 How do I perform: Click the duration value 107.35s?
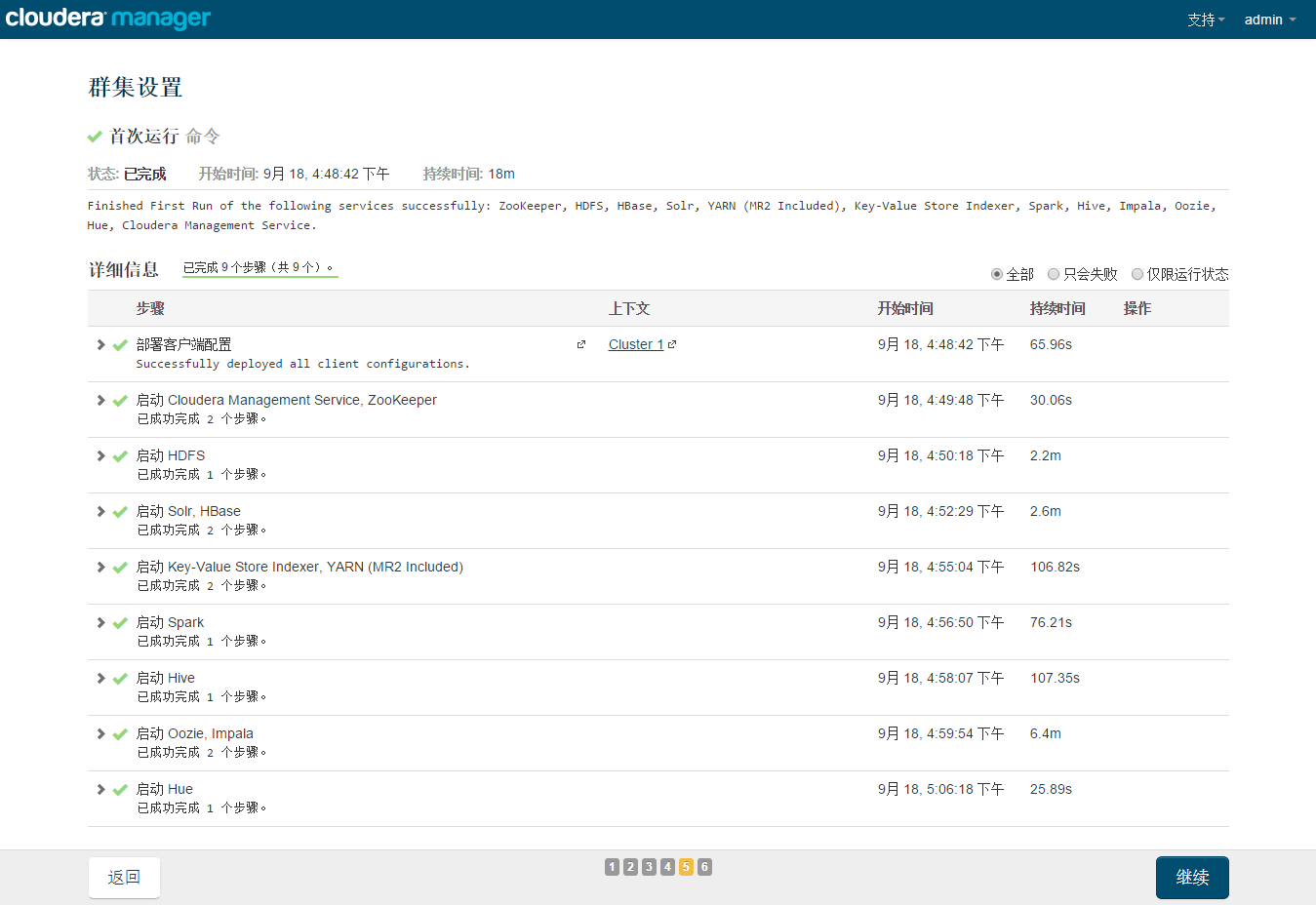[x=1055, y=678]
